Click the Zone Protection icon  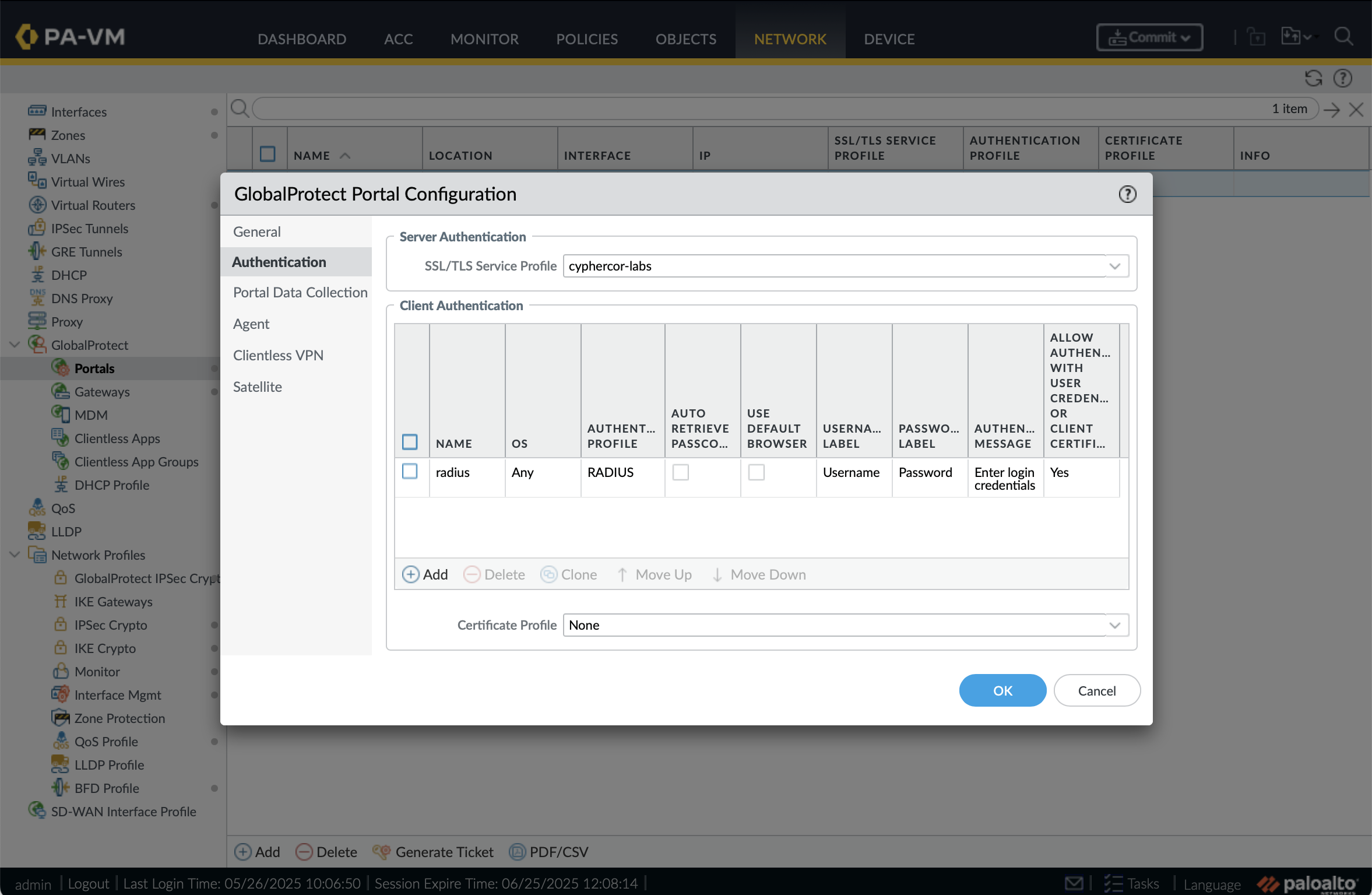tap(60, 717)
